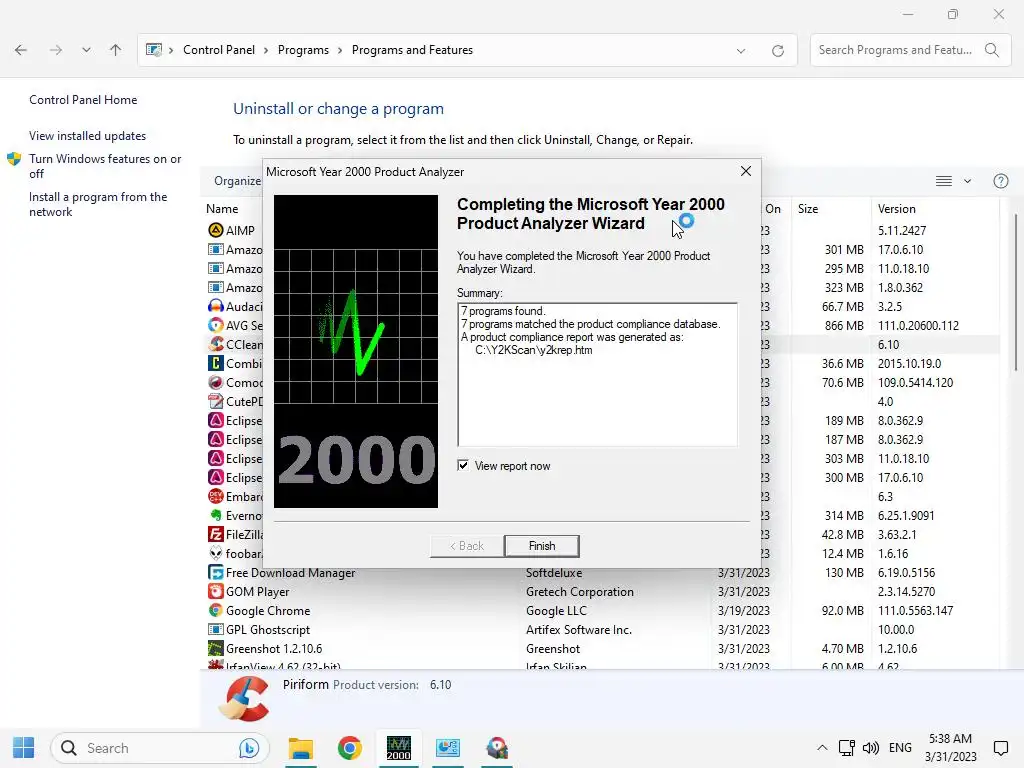The height and width of the screenshot is (768, 1024).
Task: Click the Control Panel breadcrumb
Action: [x=219, y=50]
